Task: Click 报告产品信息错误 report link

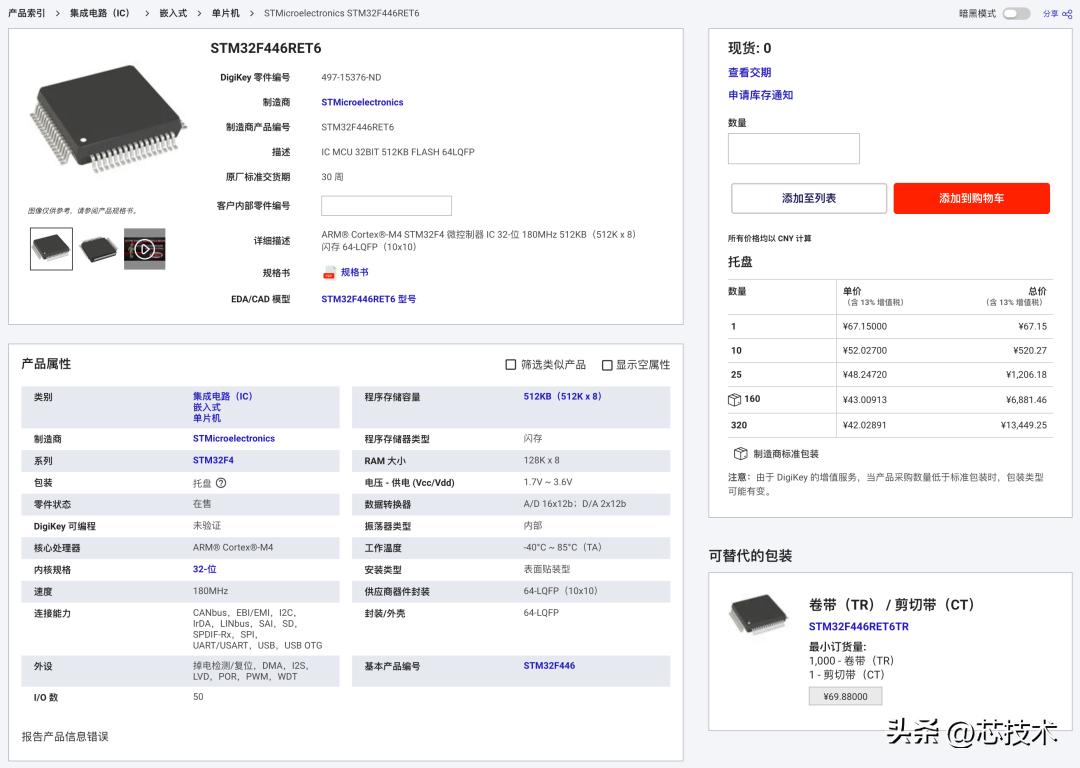Action: click(65, 736)
